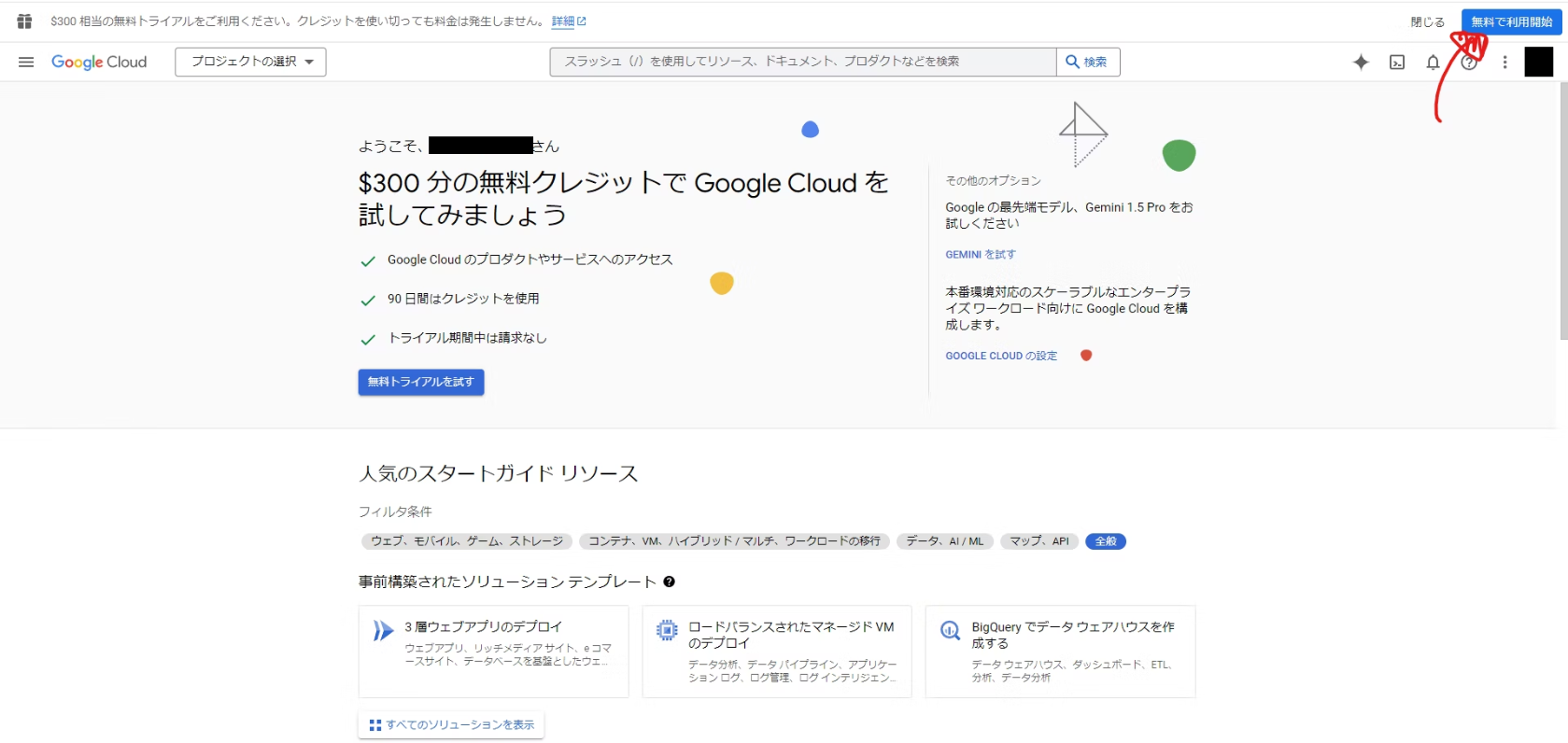Click the page vertical scrollbar
This screenshot has height=743, width=1568.
click(x=1562, y=211)
